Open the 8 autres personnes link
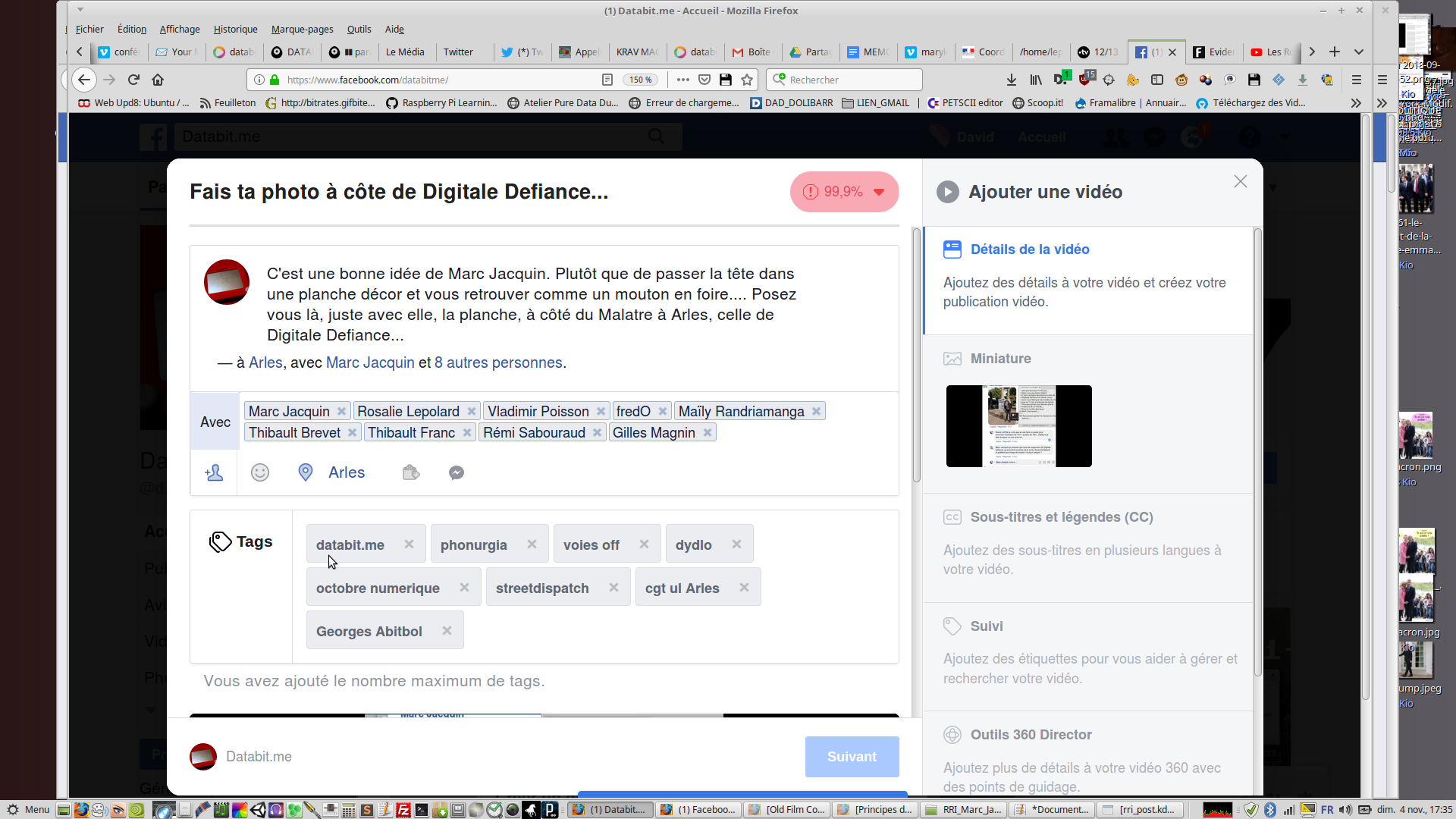The height and width of the screenshot is (819, 1456). (x=498, y=362)
